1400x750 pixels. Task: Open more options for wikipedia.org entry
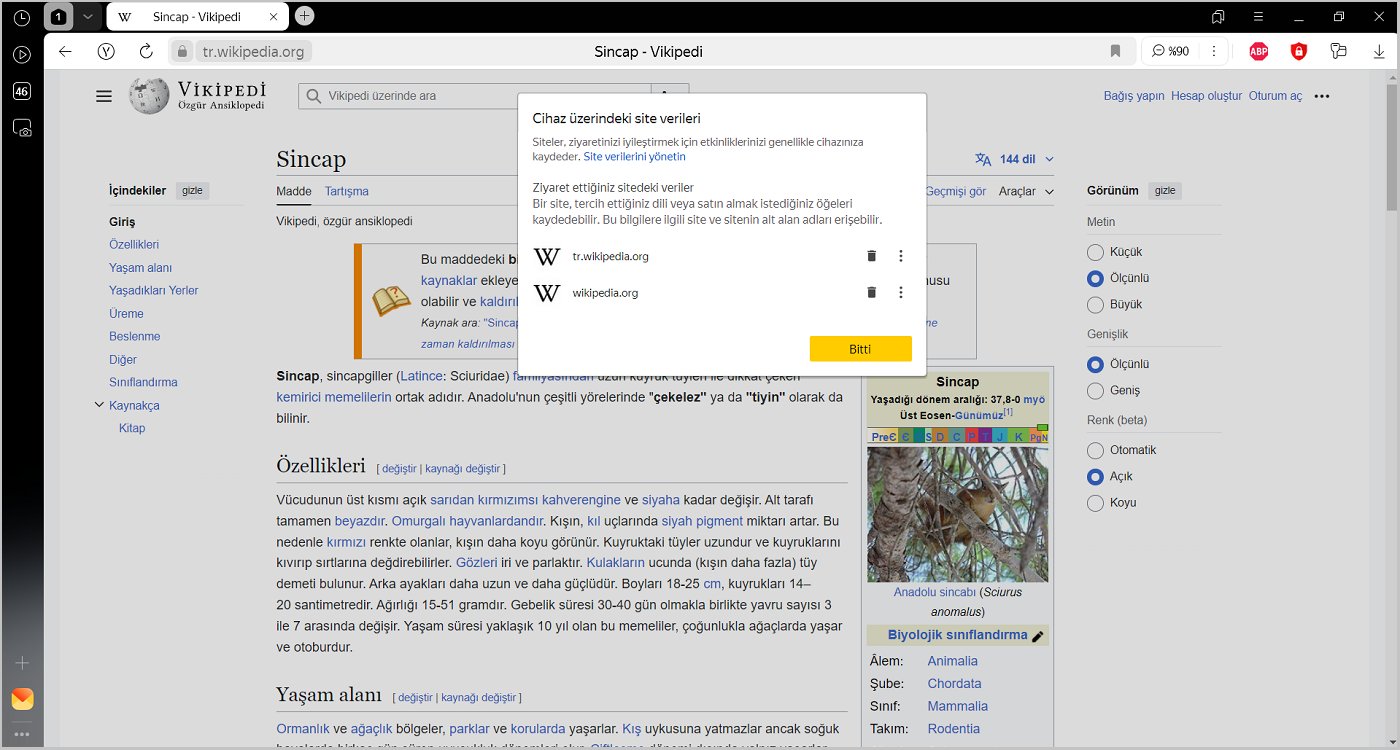tap(900, 292)
